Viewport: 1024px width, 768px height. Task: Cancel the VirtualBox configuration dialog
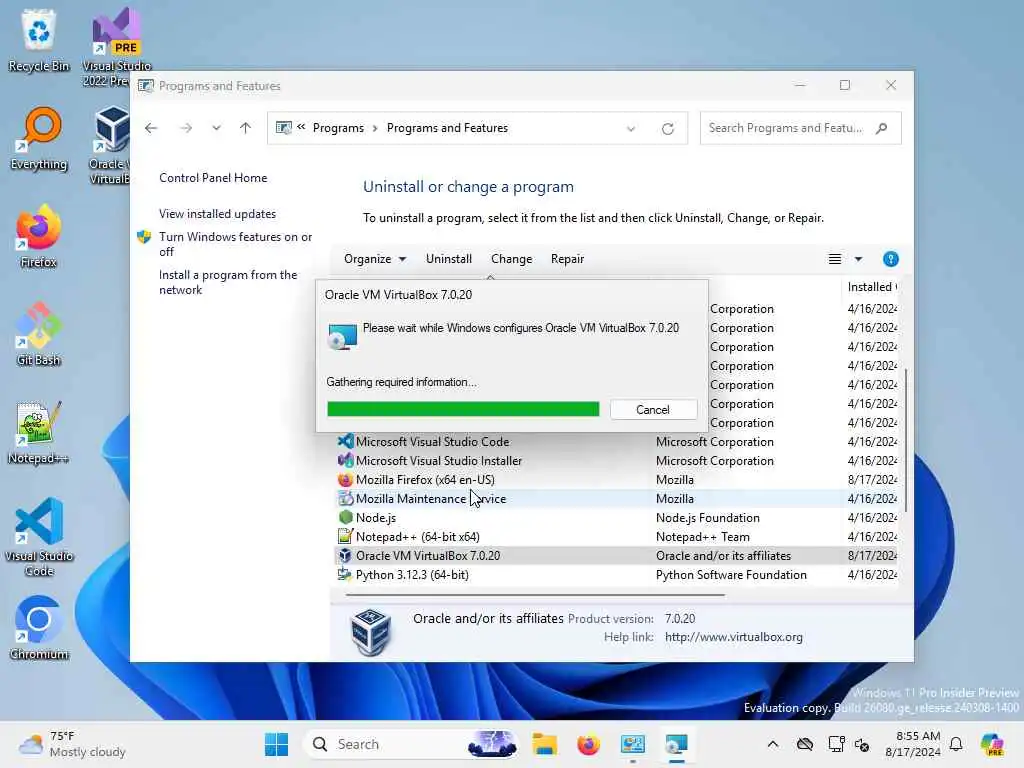click(x=653, y=409)
